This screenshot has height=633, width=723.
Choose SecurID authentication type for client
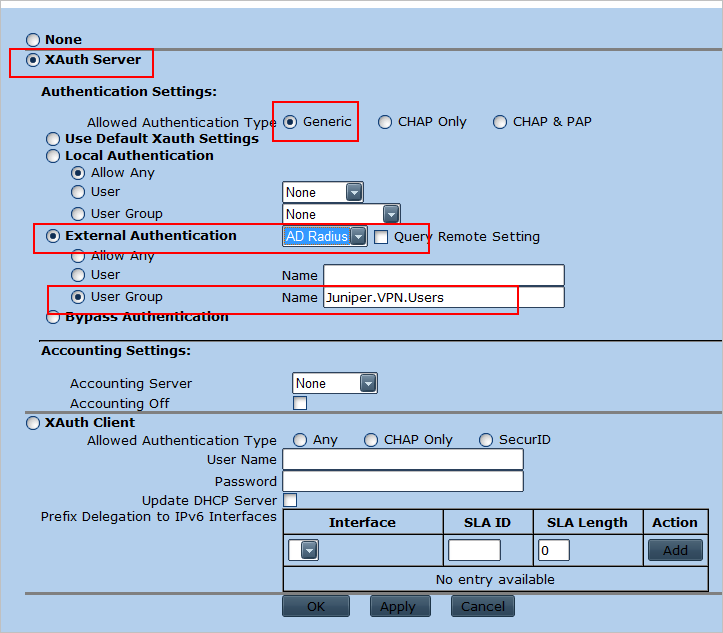[486, 440]
